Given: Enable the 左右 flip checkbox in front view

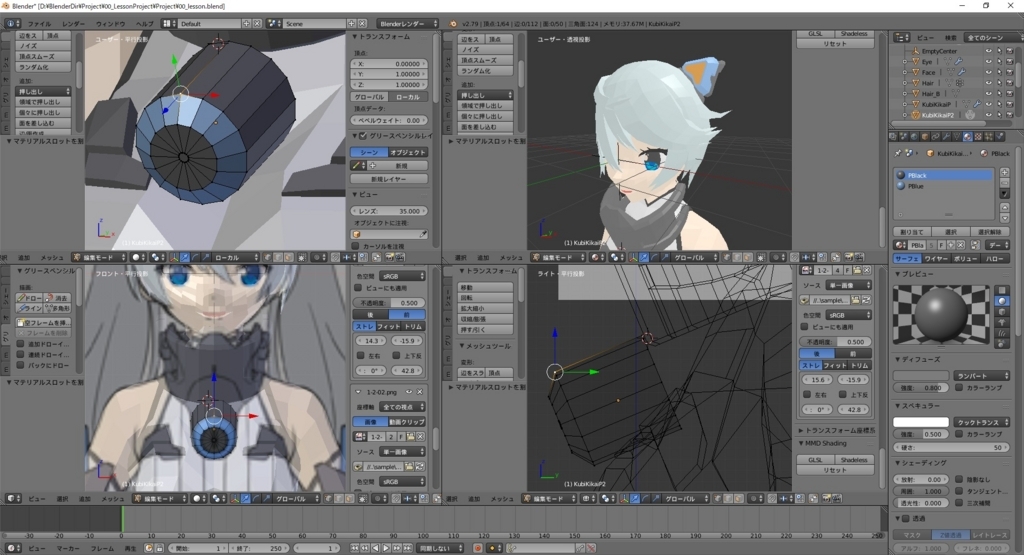Looking at the screenshot, I should pos(360,355).
